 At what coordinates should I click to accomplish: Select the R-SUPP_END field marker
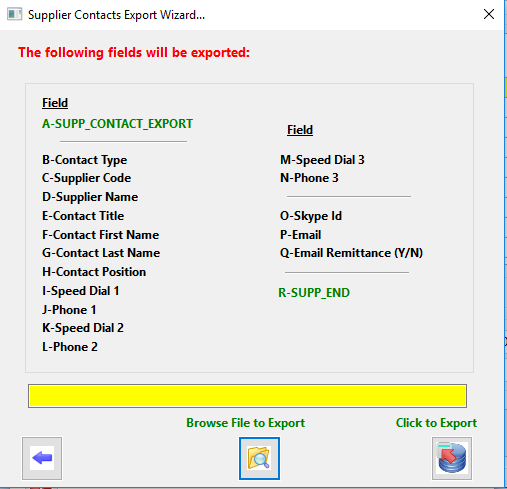tap(314, 293)
